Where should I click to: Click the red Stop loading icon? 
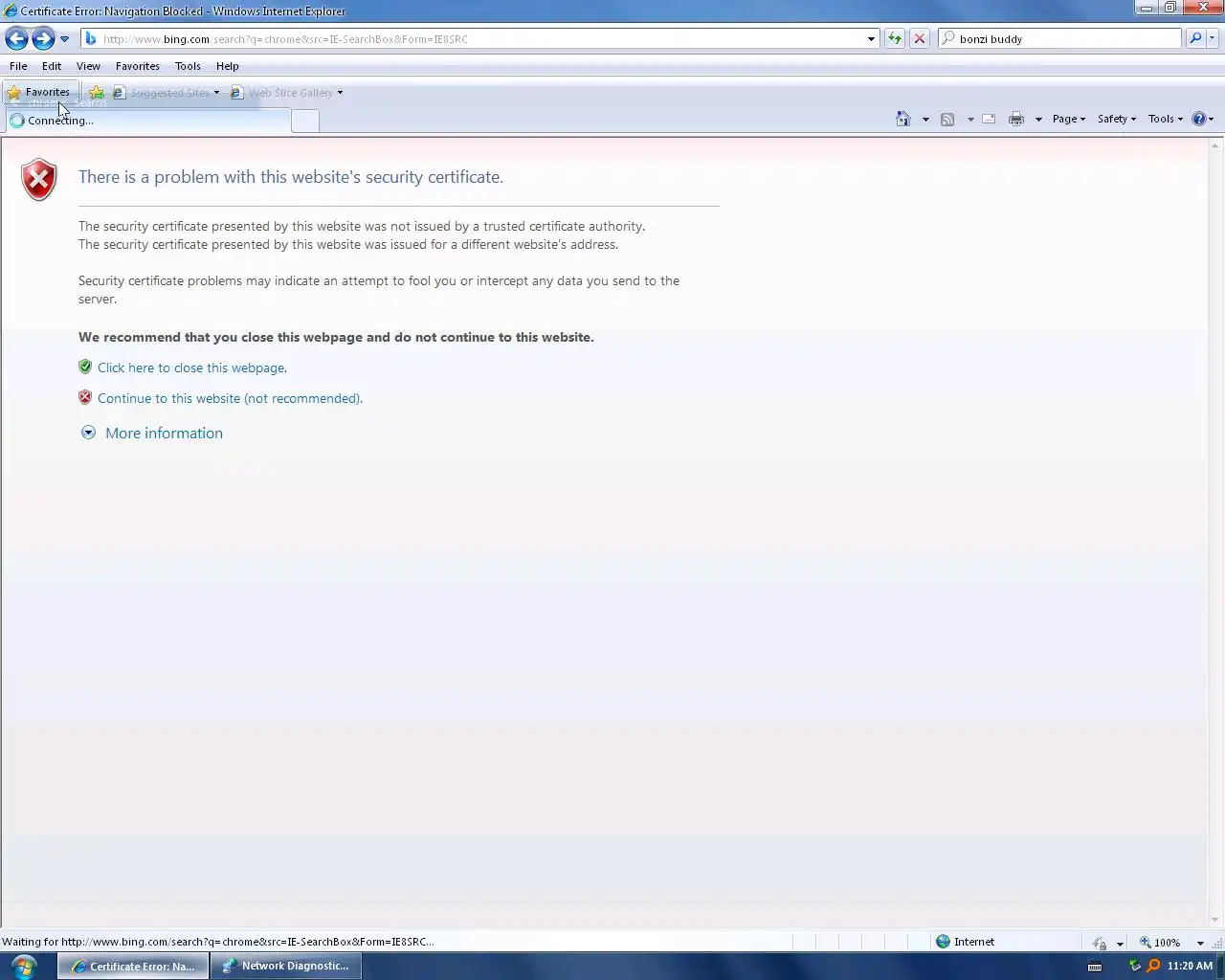(x=919, y=39)
